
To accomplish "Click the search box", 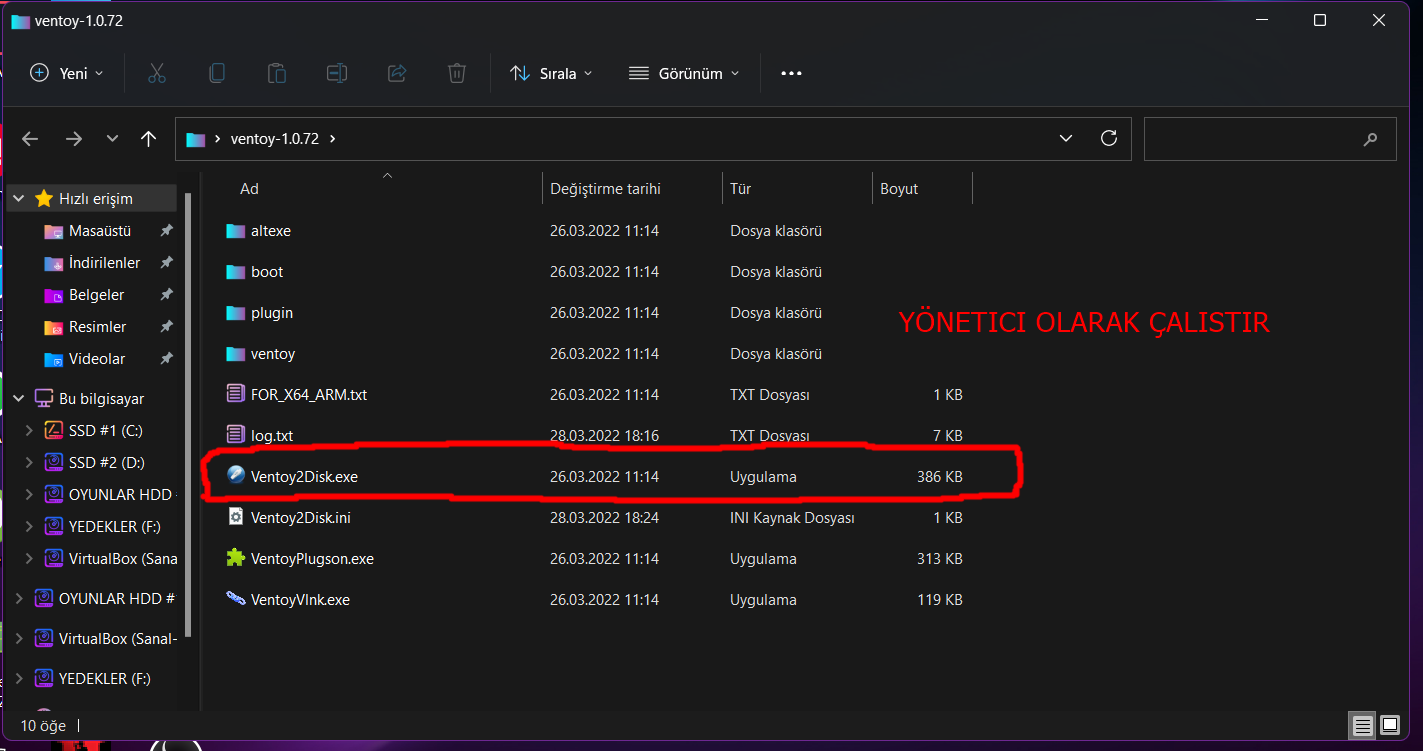I will (1270, 139).
